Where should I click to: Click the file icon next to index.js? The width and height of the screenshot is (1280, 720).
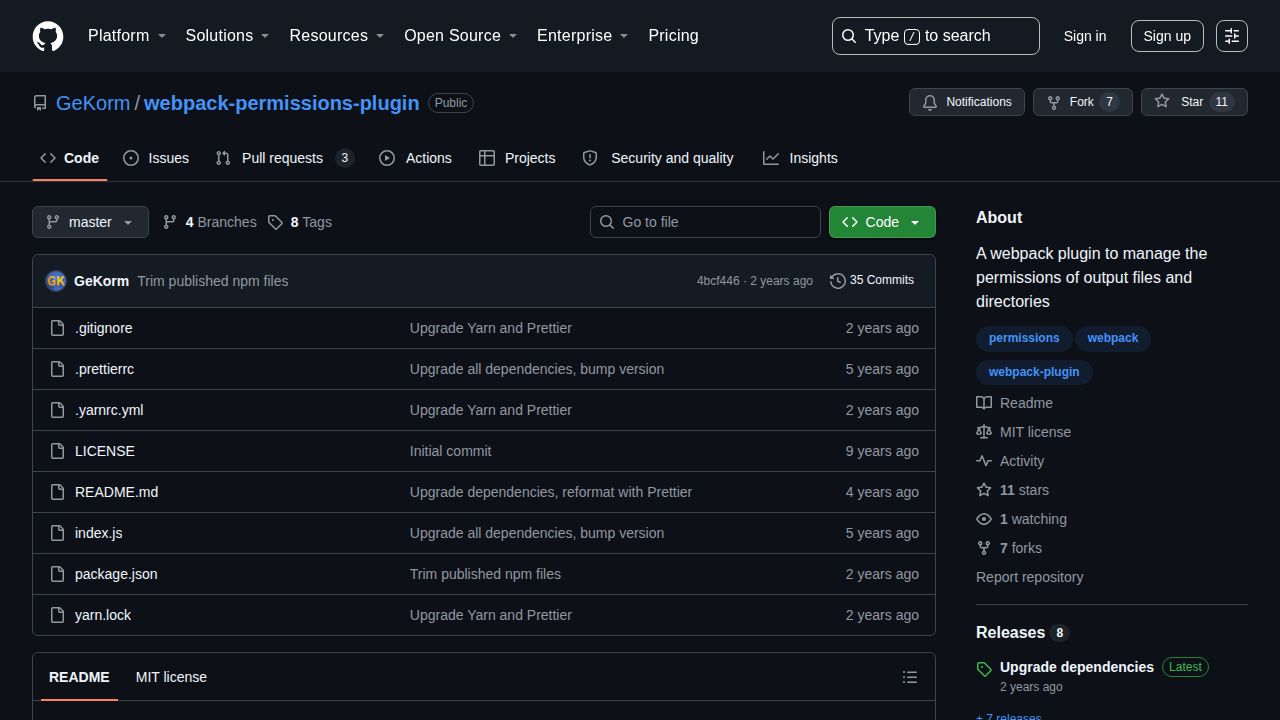click(58, 533)
